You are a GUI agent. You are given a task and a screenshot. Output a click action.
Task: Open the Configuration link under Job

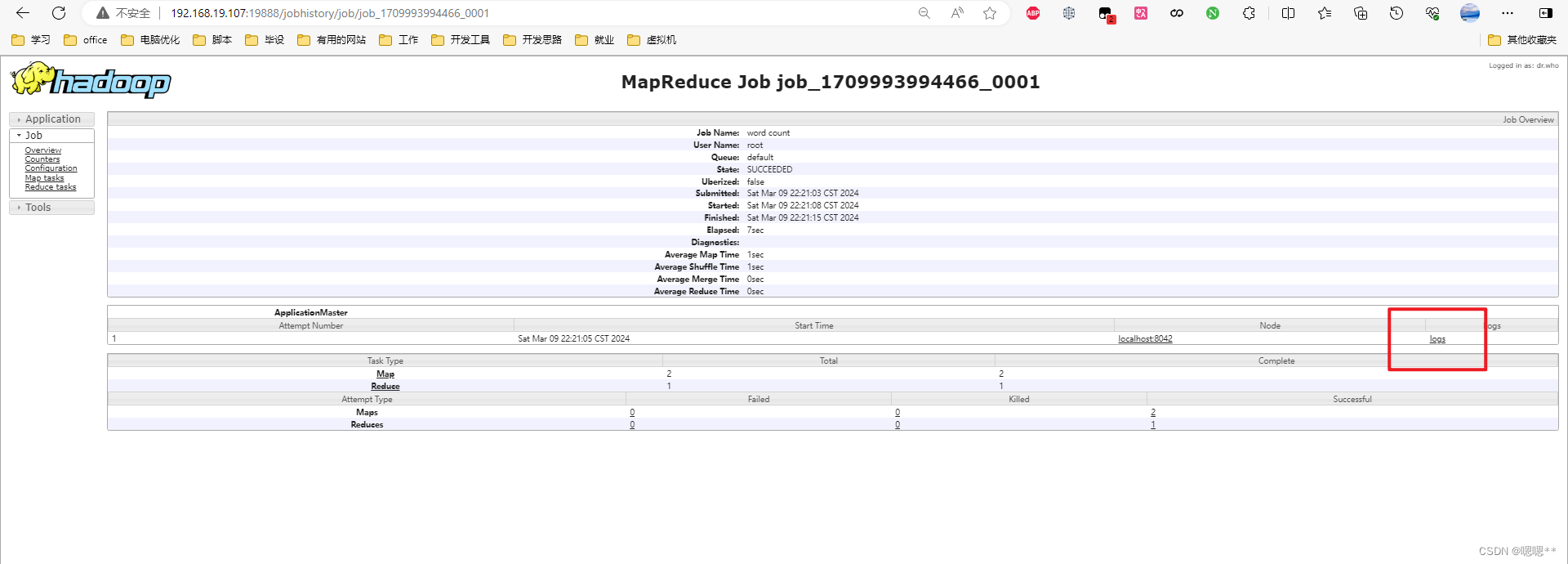51,168
